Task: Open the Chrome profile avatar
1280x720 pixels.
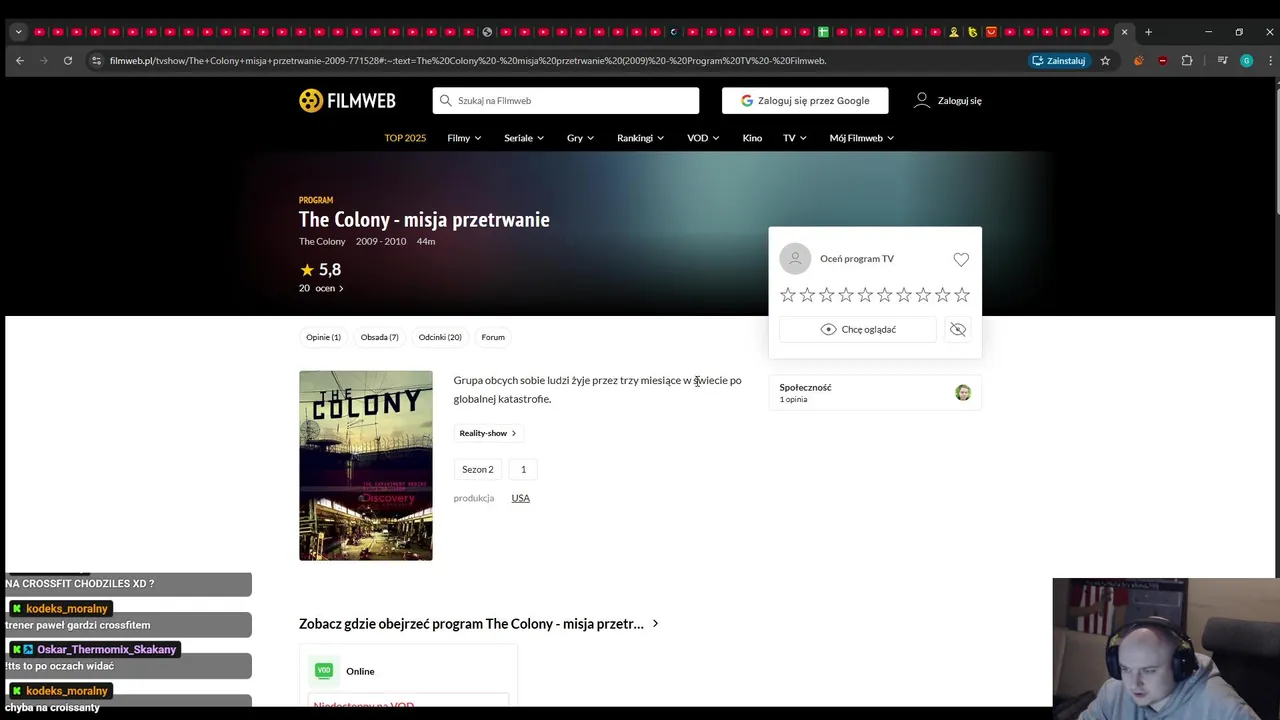Action: (x=1246, y=60)
